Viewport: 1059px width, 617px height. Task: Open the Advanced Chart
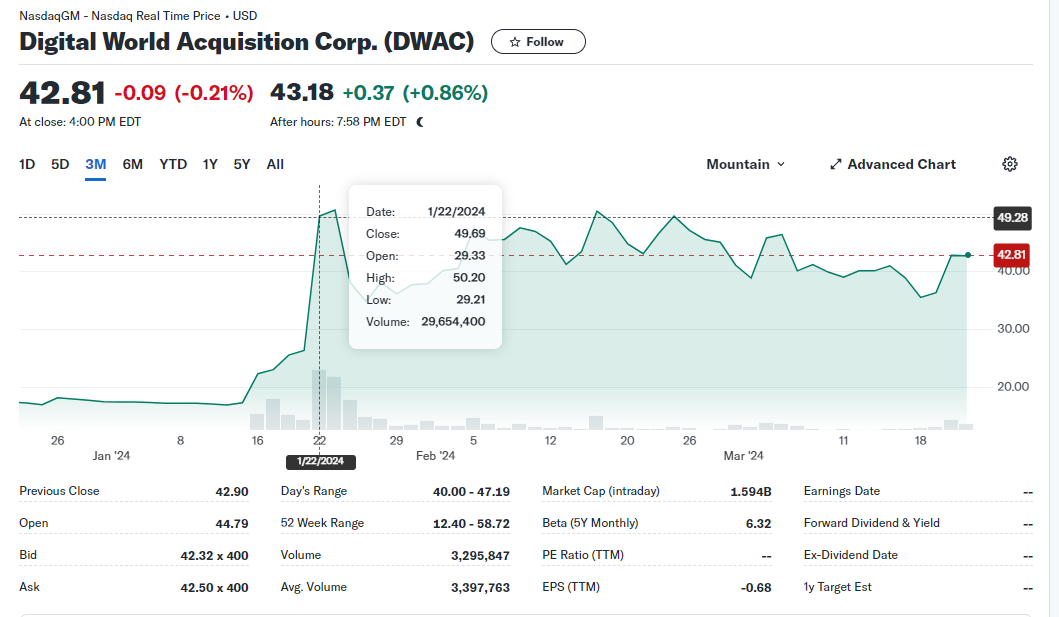coord(893,164)
